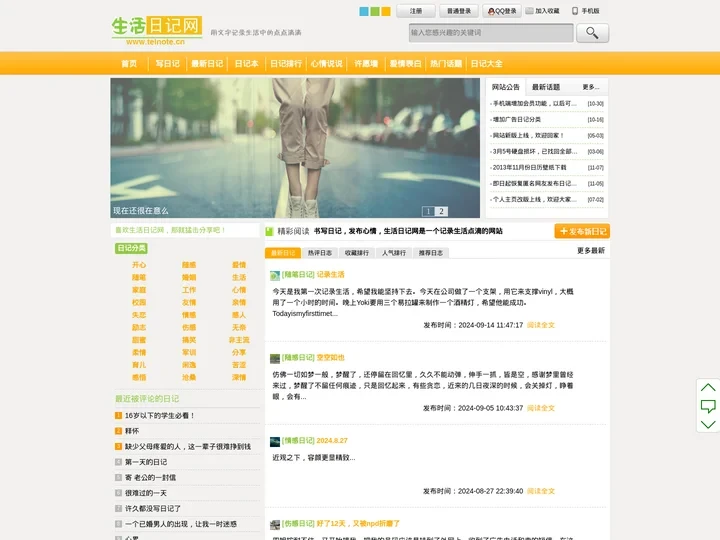Click the street banner slideshow image

[295, 147]
